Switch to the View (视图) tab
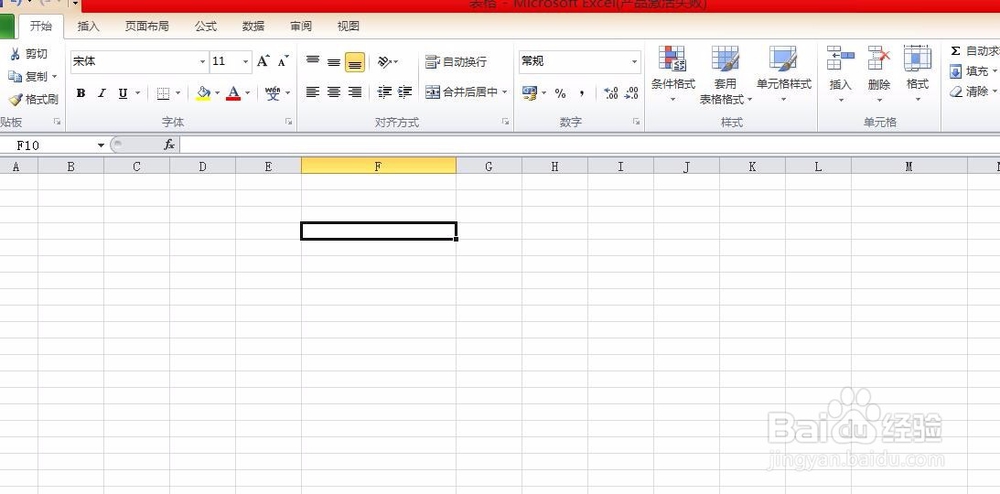Viewport: 1000px width, 494px height. point(348,26)
